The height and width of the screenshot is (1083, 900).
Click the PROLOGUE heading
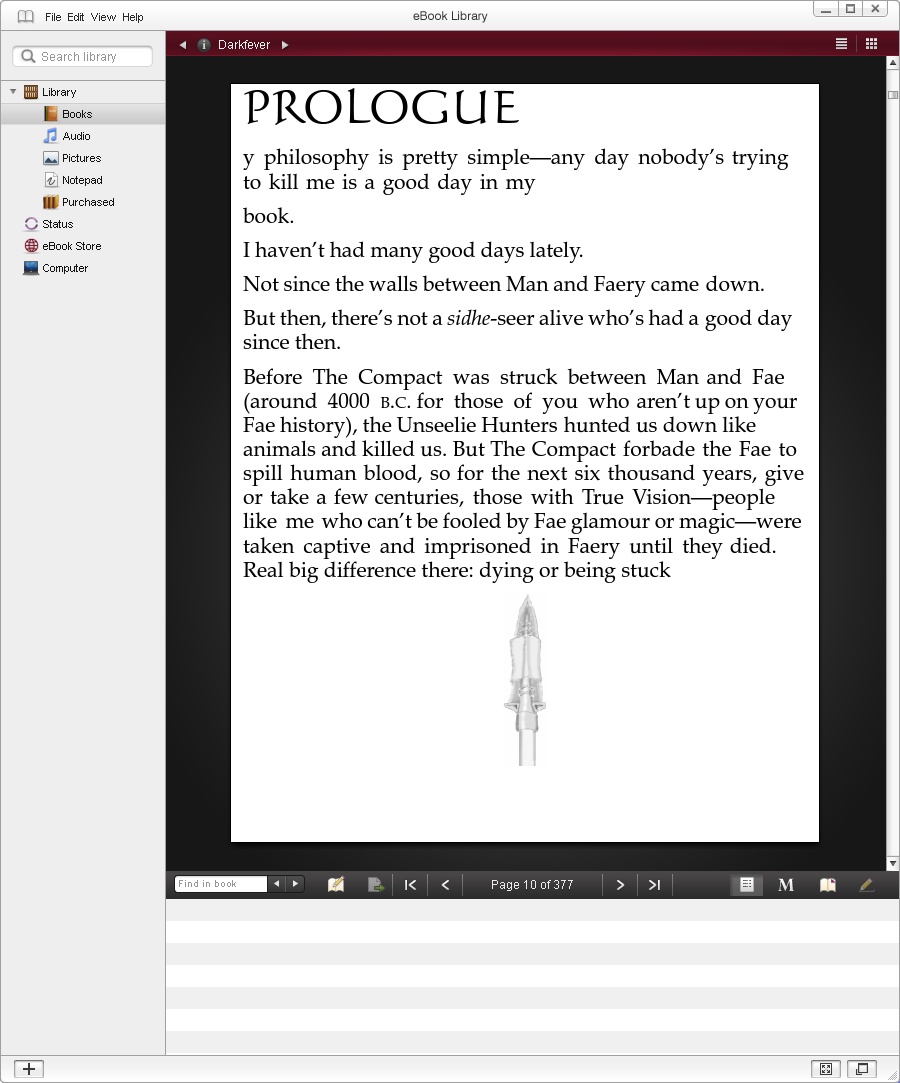pyautogui.click(x=381, y=108)
